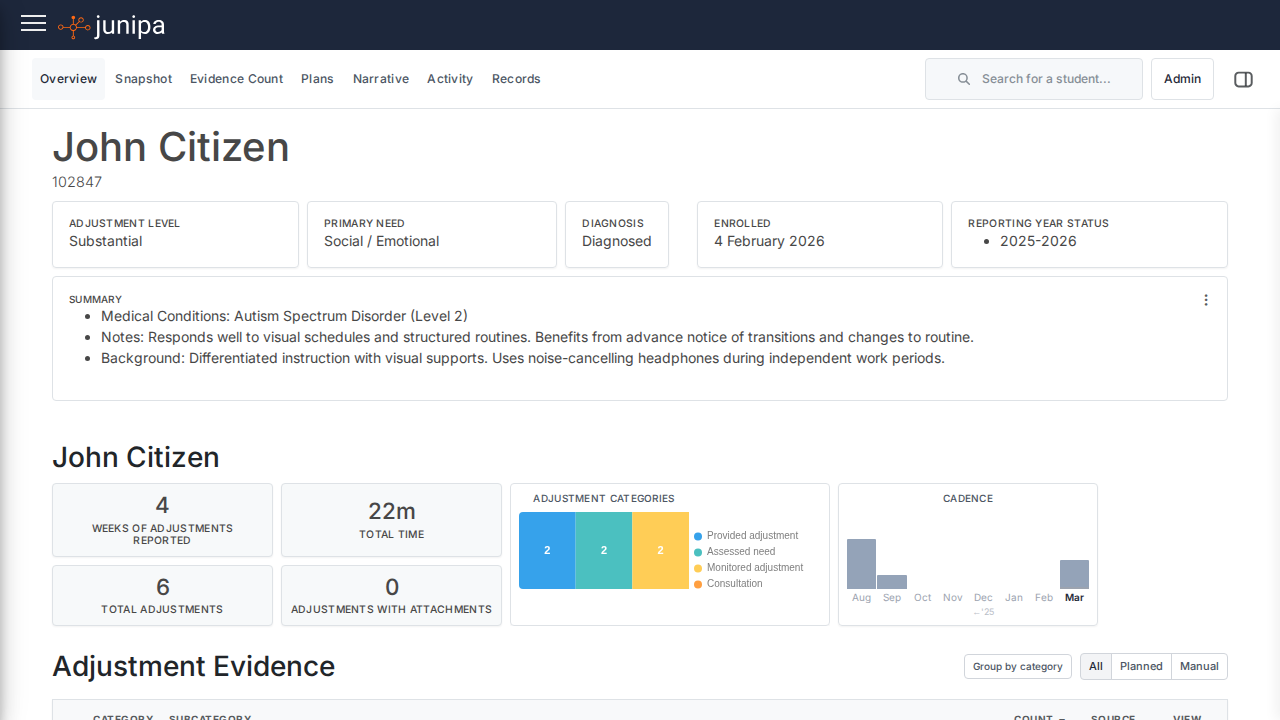This screenshot has height=720, width=1280.
Task: Open the summary card three-dot menu
Action: [1206, 299]
